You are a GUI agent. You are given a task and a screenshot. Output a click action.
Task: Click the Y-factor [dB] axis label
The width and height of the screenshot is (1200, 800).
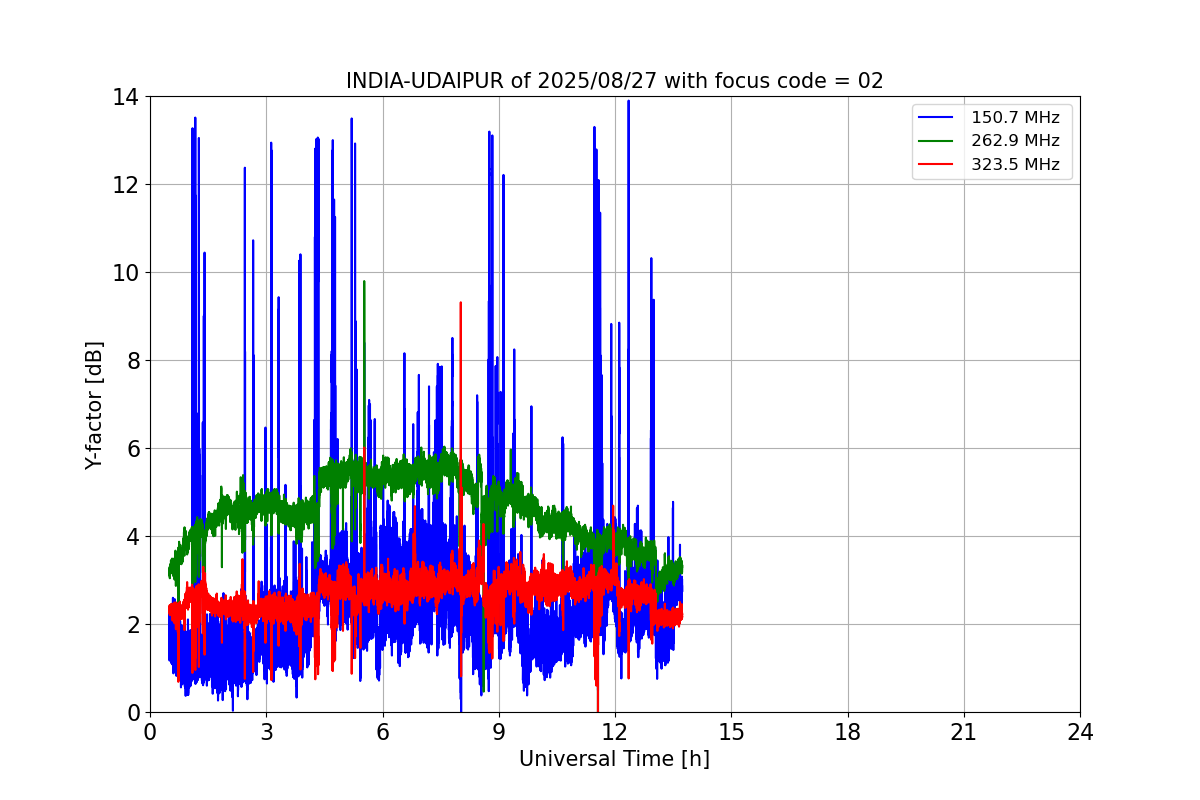click(94, 405)
